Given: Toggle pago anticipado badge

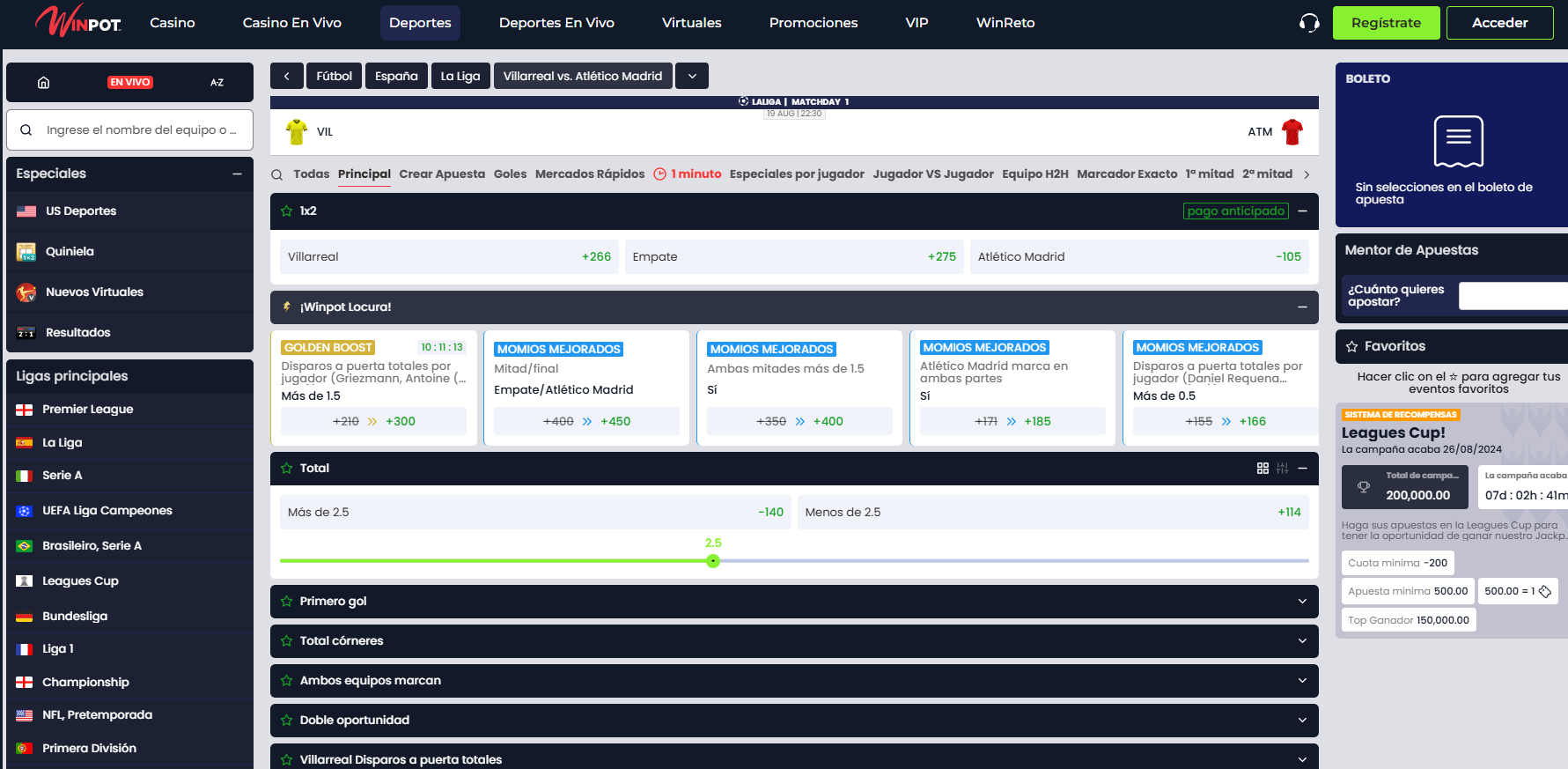Looking at the screenshot, I should click(x=1235, y=211).
